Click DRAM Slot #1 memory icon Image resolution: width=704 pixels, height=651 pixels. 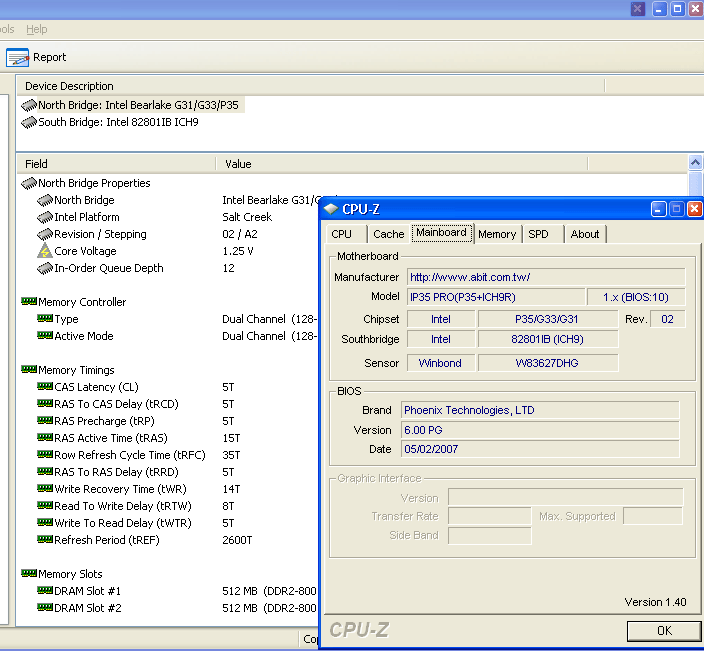click(x=45, y=590)
